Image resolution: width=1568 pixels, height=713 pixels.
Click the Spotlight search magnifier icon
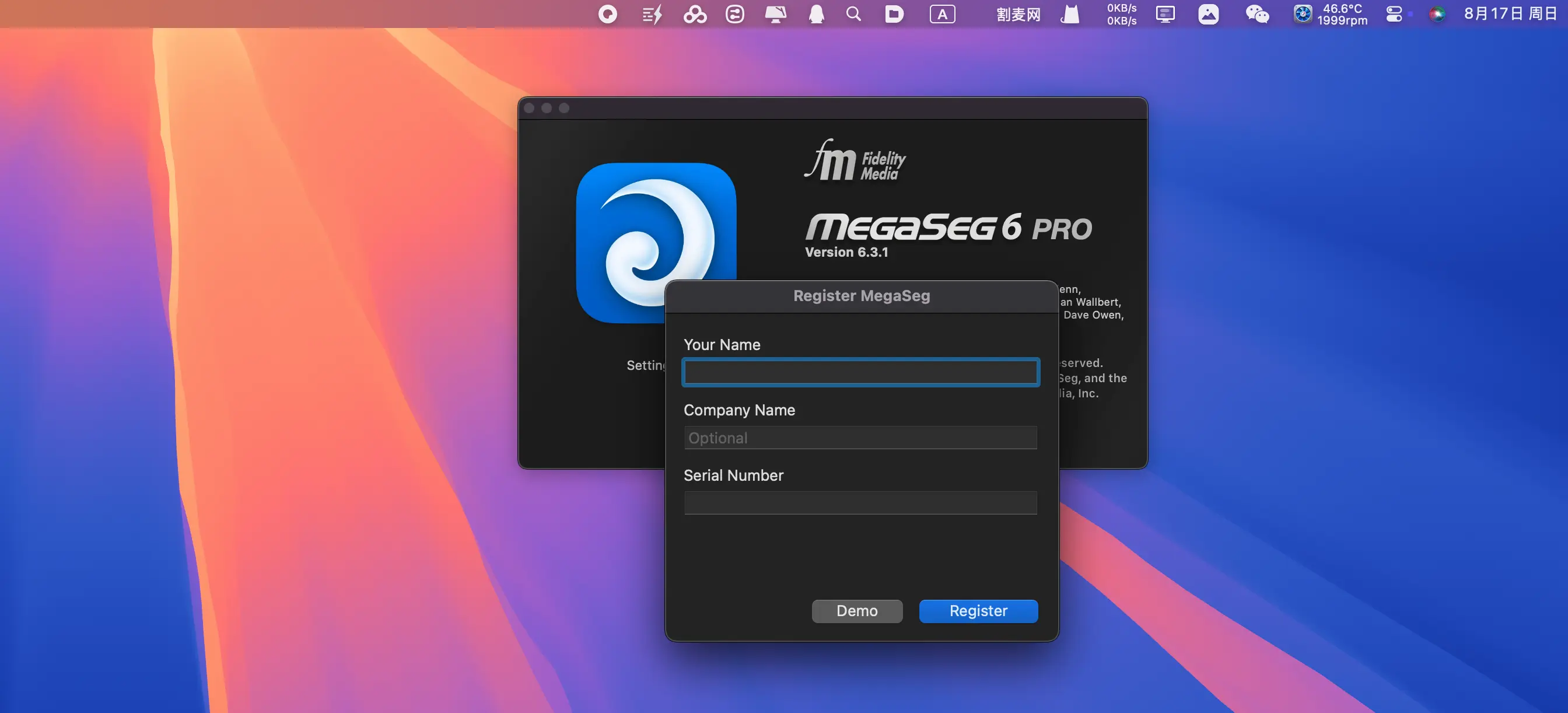pyautogui.click(x=853, y=14)
